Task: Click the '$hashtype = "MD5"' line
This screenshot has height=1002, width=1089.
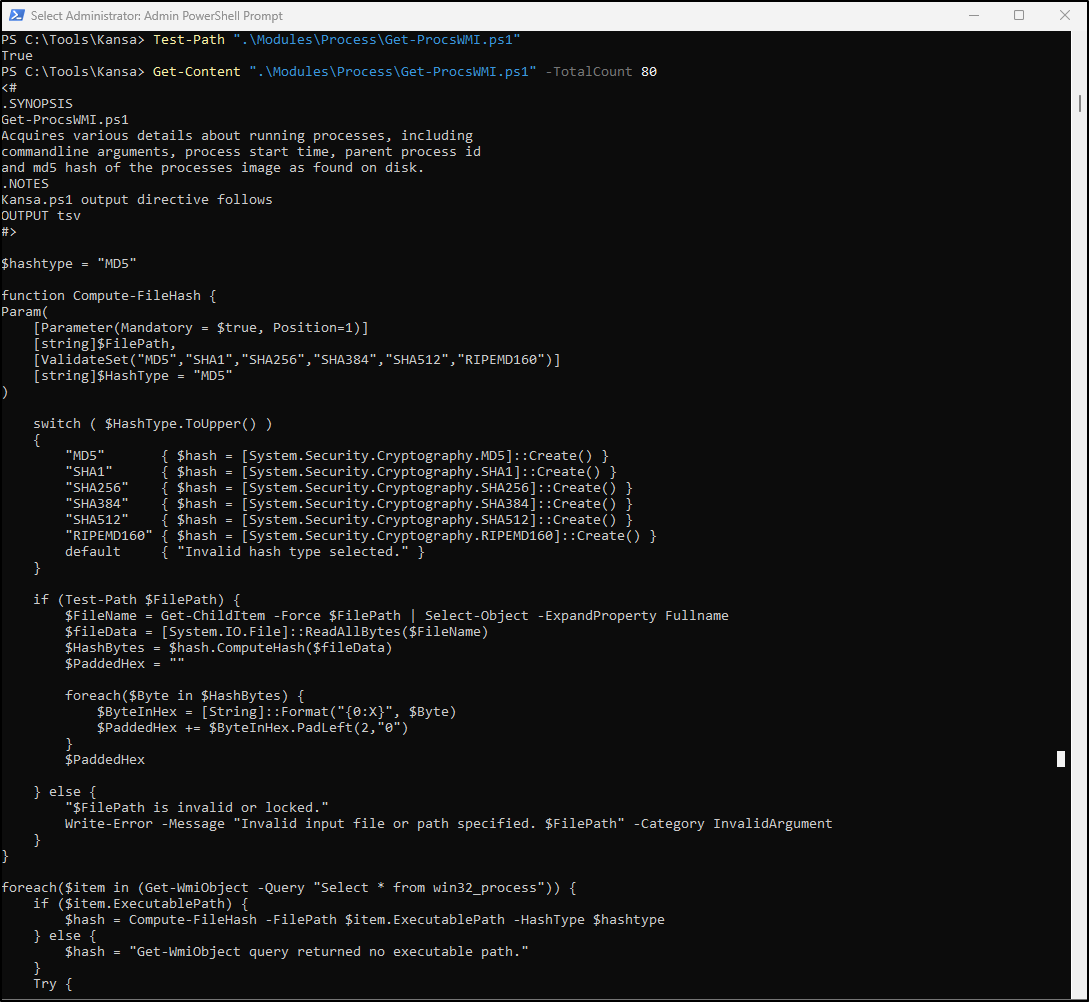Action: (69, 263)
